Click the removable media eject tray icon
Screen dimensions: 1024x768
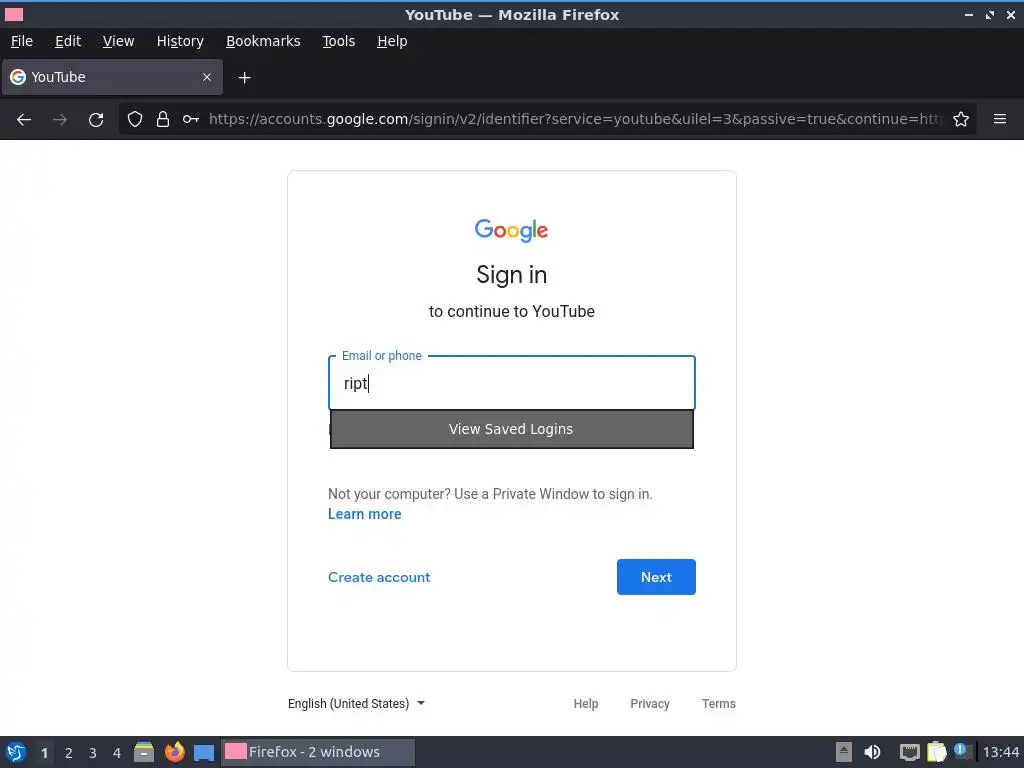844,752
